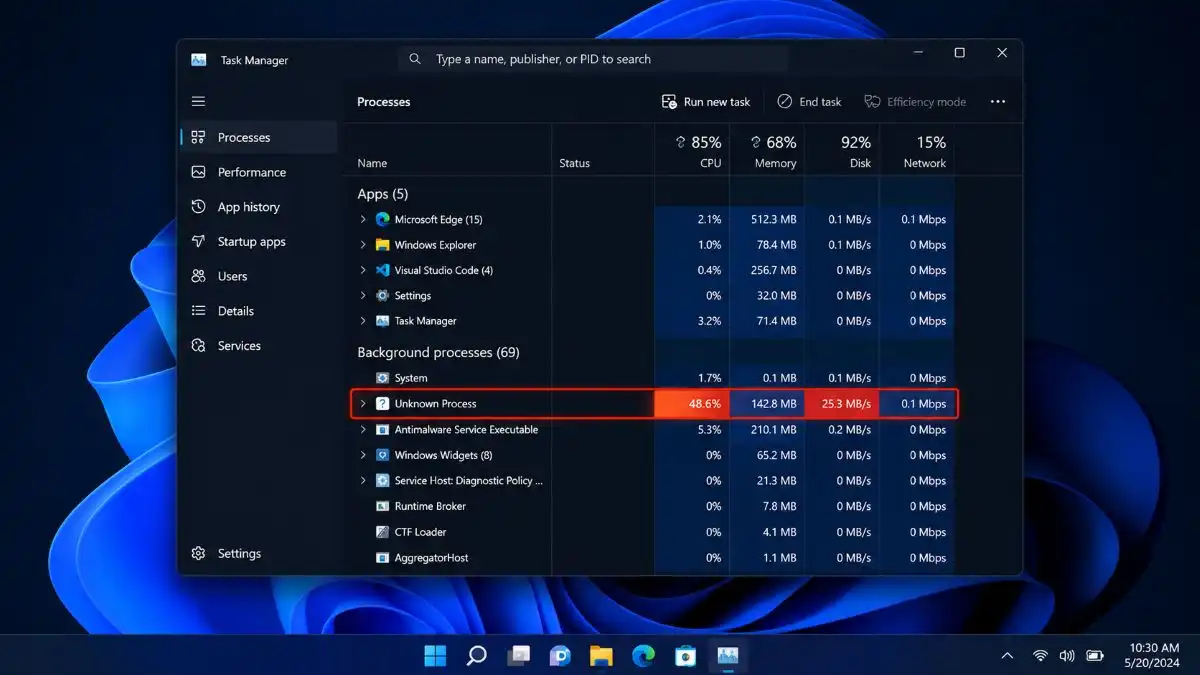This screenshot has width=1200, height=675.
Task: Click the Visual Studio Code process icon
Action: pyautogui.click(x=382, y=270)
